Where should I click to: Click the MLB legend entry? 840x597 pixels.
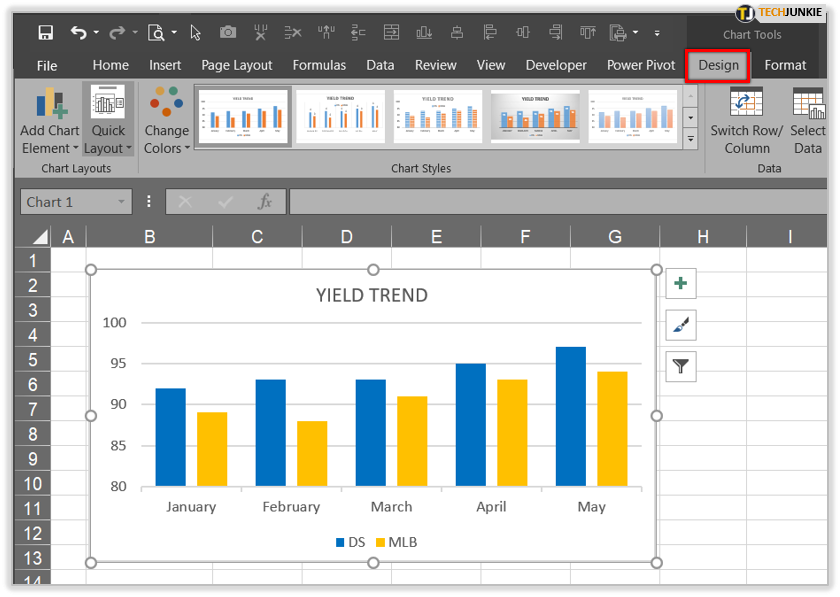pos(396,542)
